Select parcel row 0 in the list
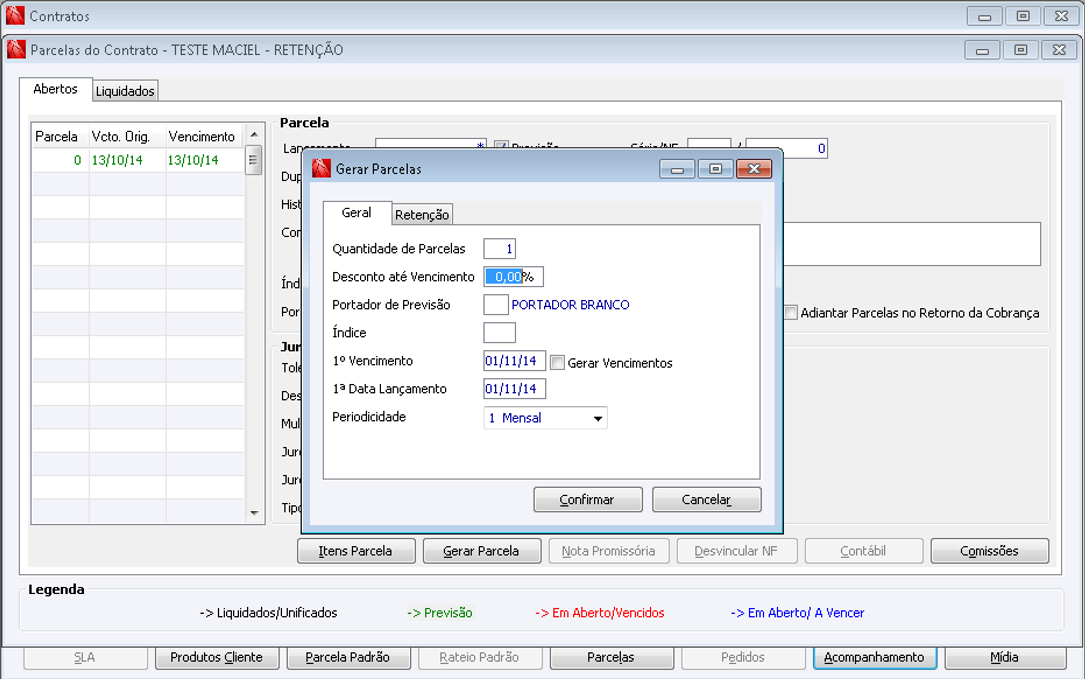 coord(138,160)
